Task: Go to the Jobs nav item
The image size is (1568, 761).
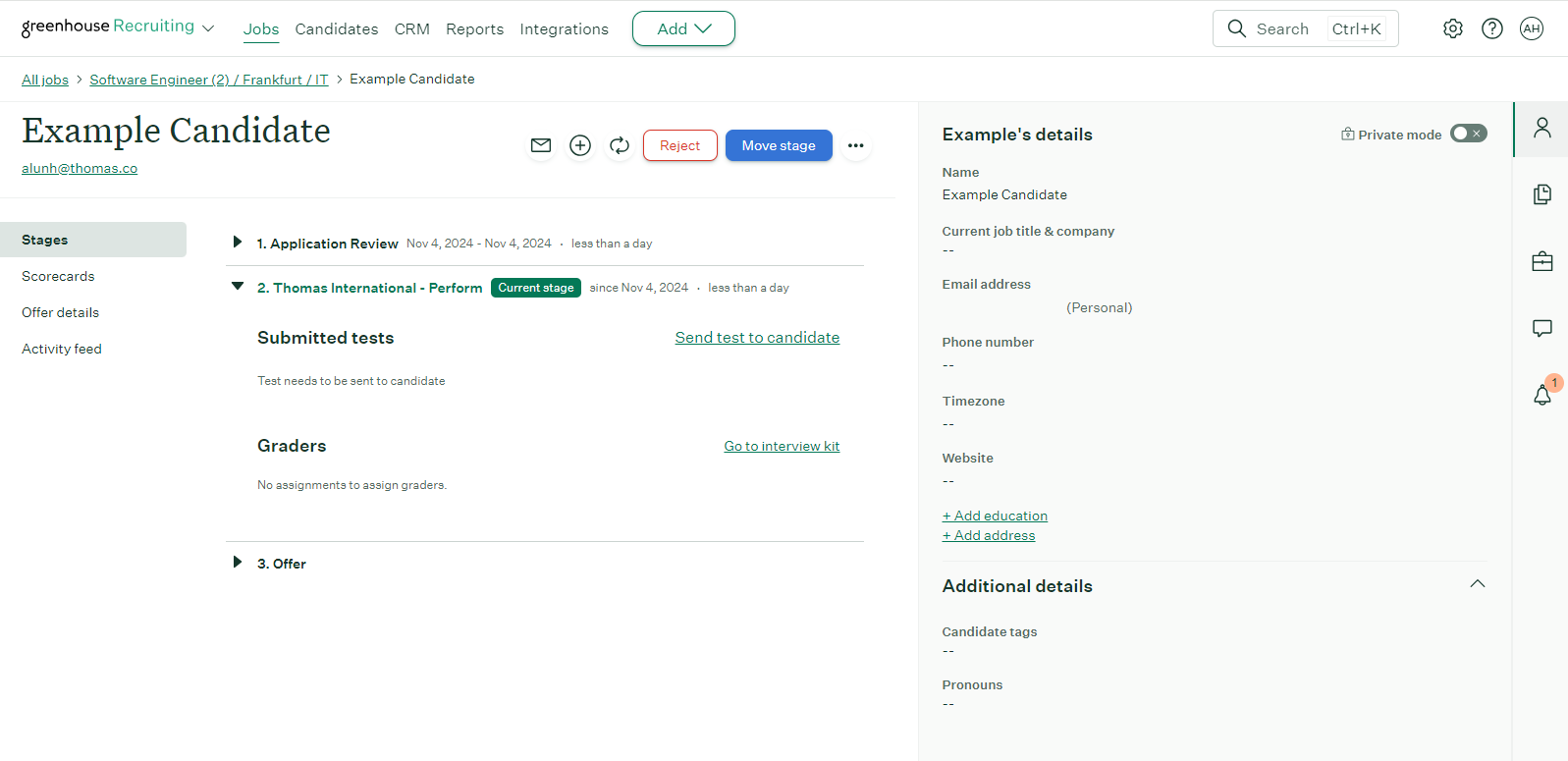Action: click(x=261, y=29)
